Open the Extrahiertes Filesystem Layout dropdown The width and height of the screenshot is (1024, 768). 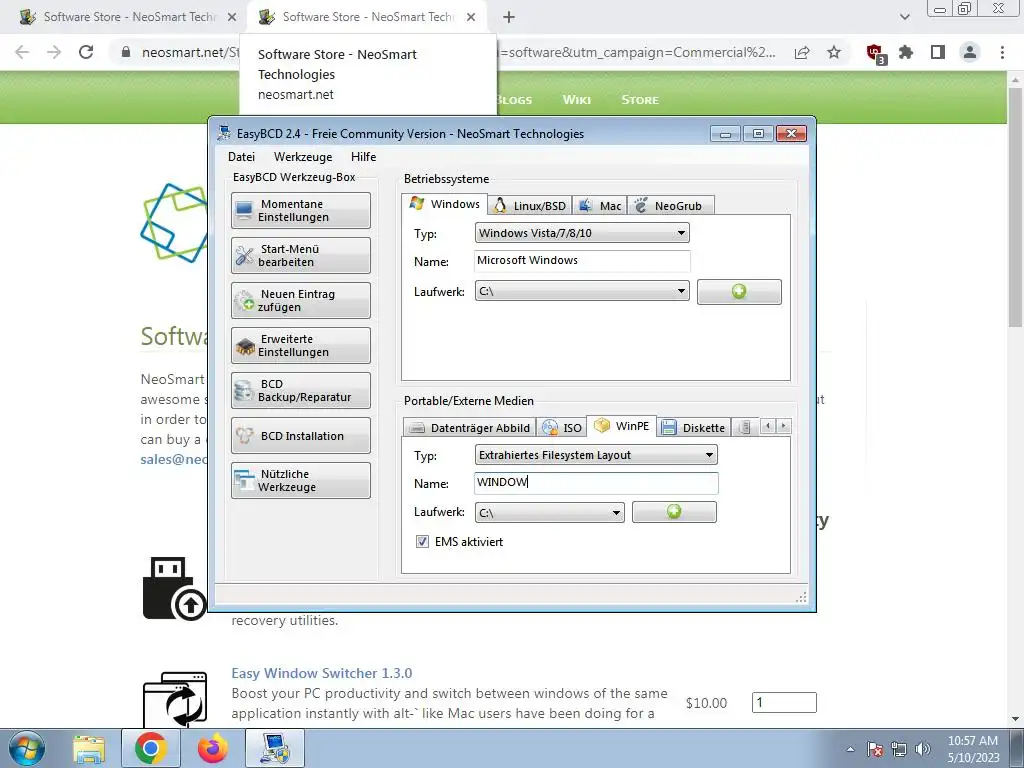tap(596, 455)
